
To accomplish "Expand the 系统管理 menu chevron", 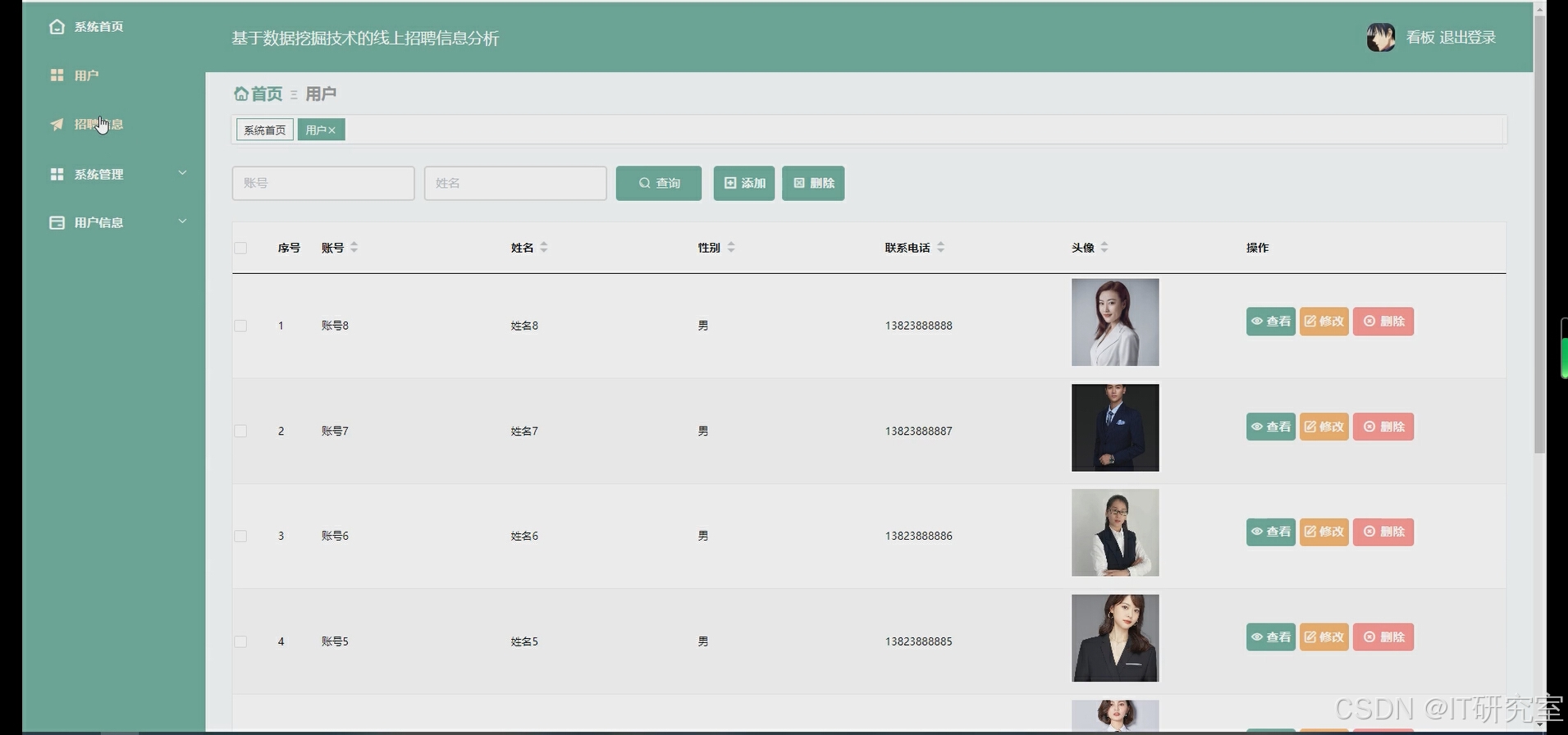I will click(182, 173).
